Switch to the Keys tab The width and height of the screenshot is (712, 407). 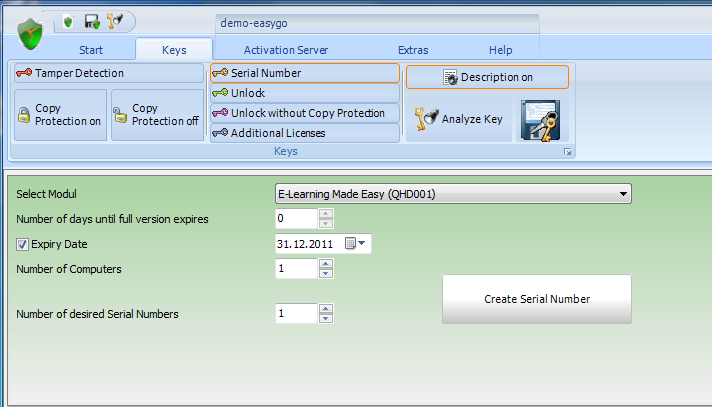(x=174, y=50)
